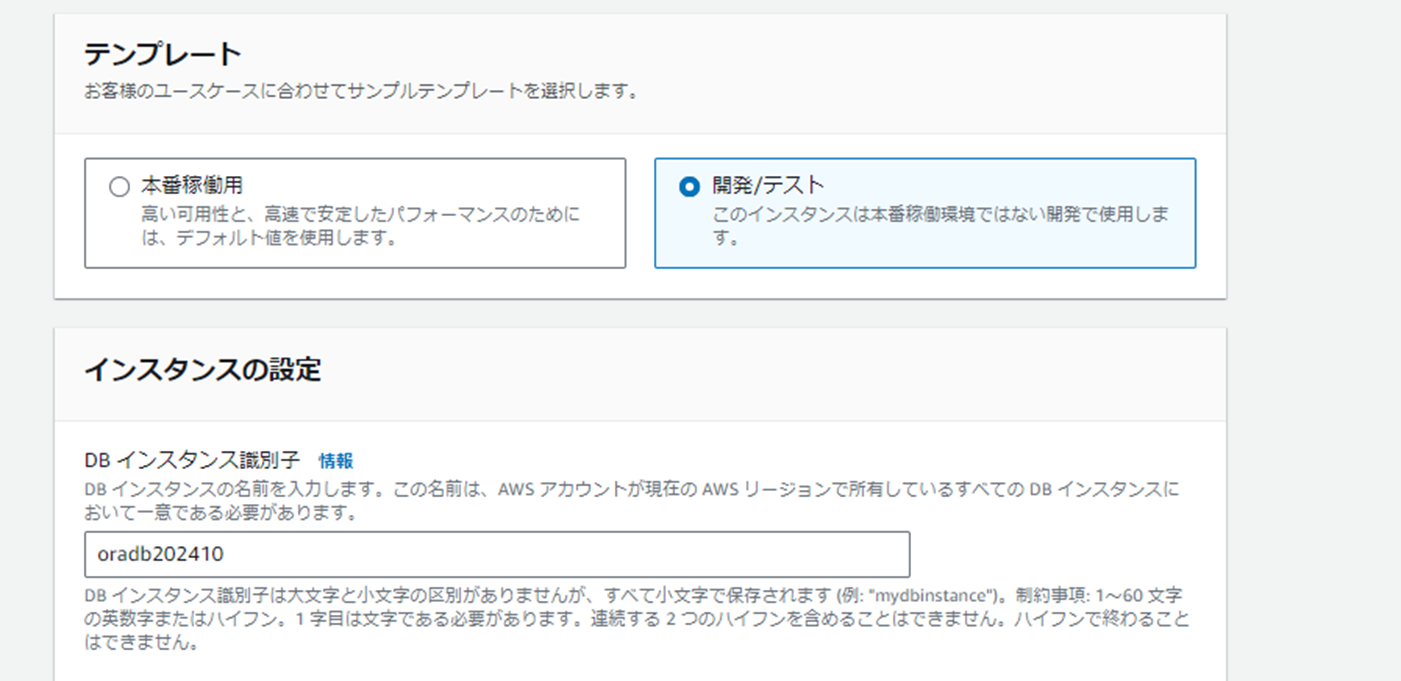Select the 本番稼働用 radio button
The height and width of the screenshot is (681, 1401).
pyautogui.click(x=119, y=187)
